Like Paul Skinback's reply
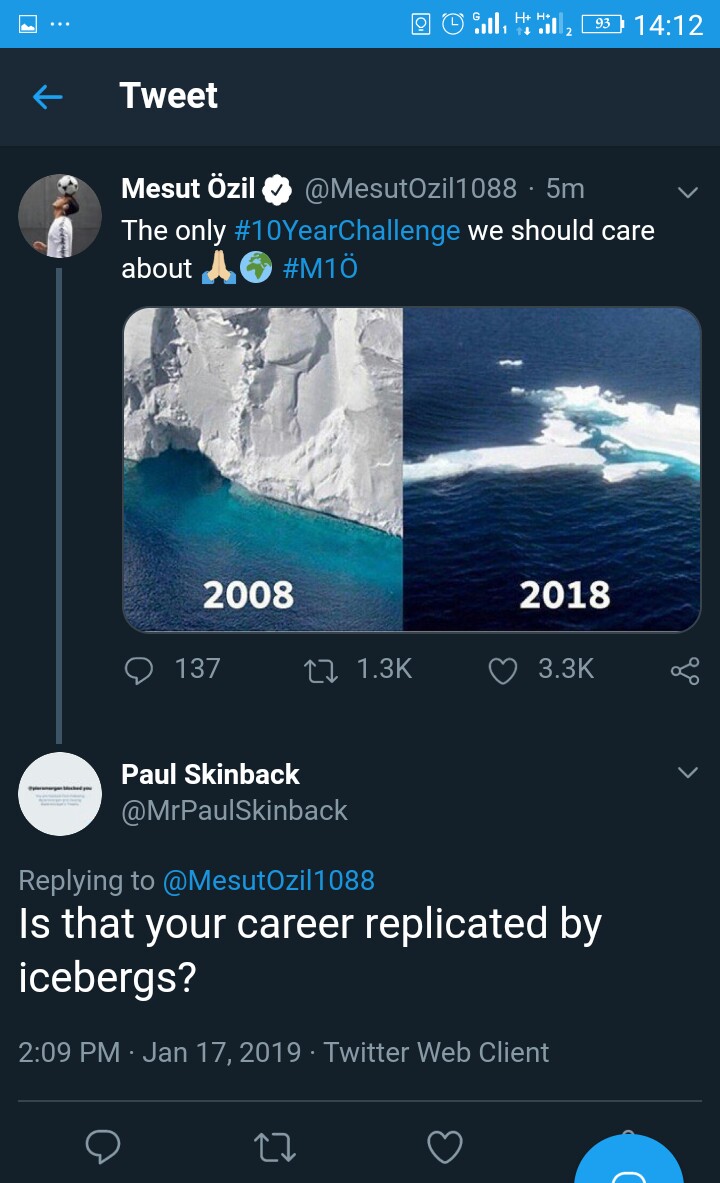 (x=445, y=1148)
